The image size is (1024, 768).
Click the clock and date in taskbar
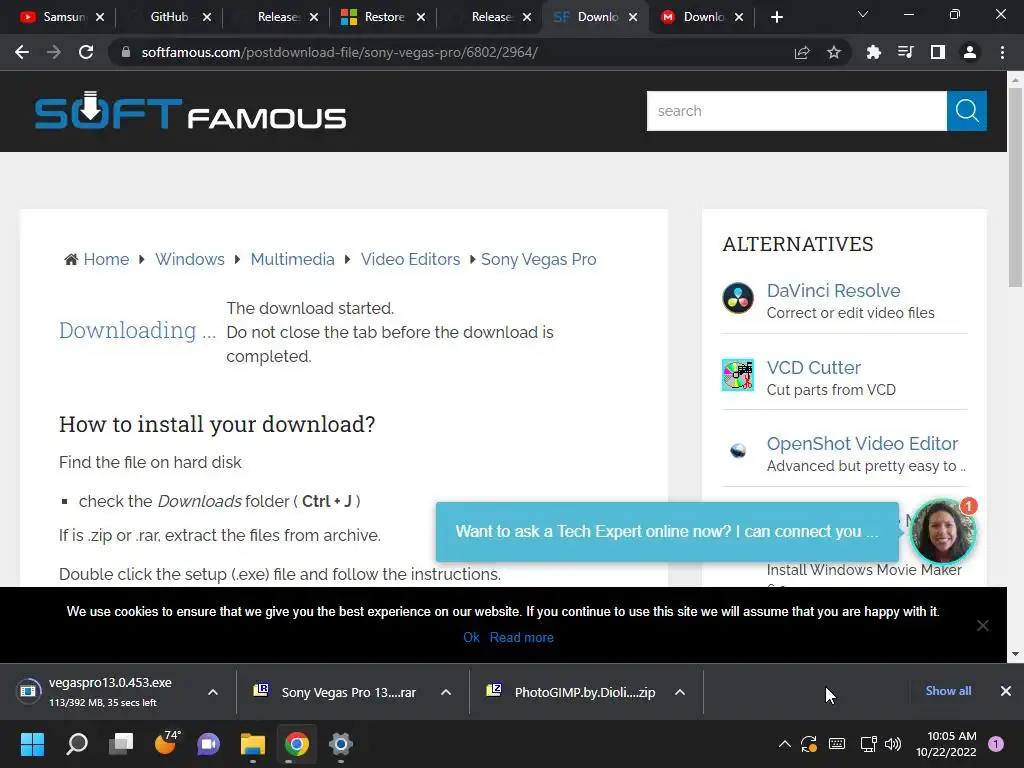click(x=946, y=744)
